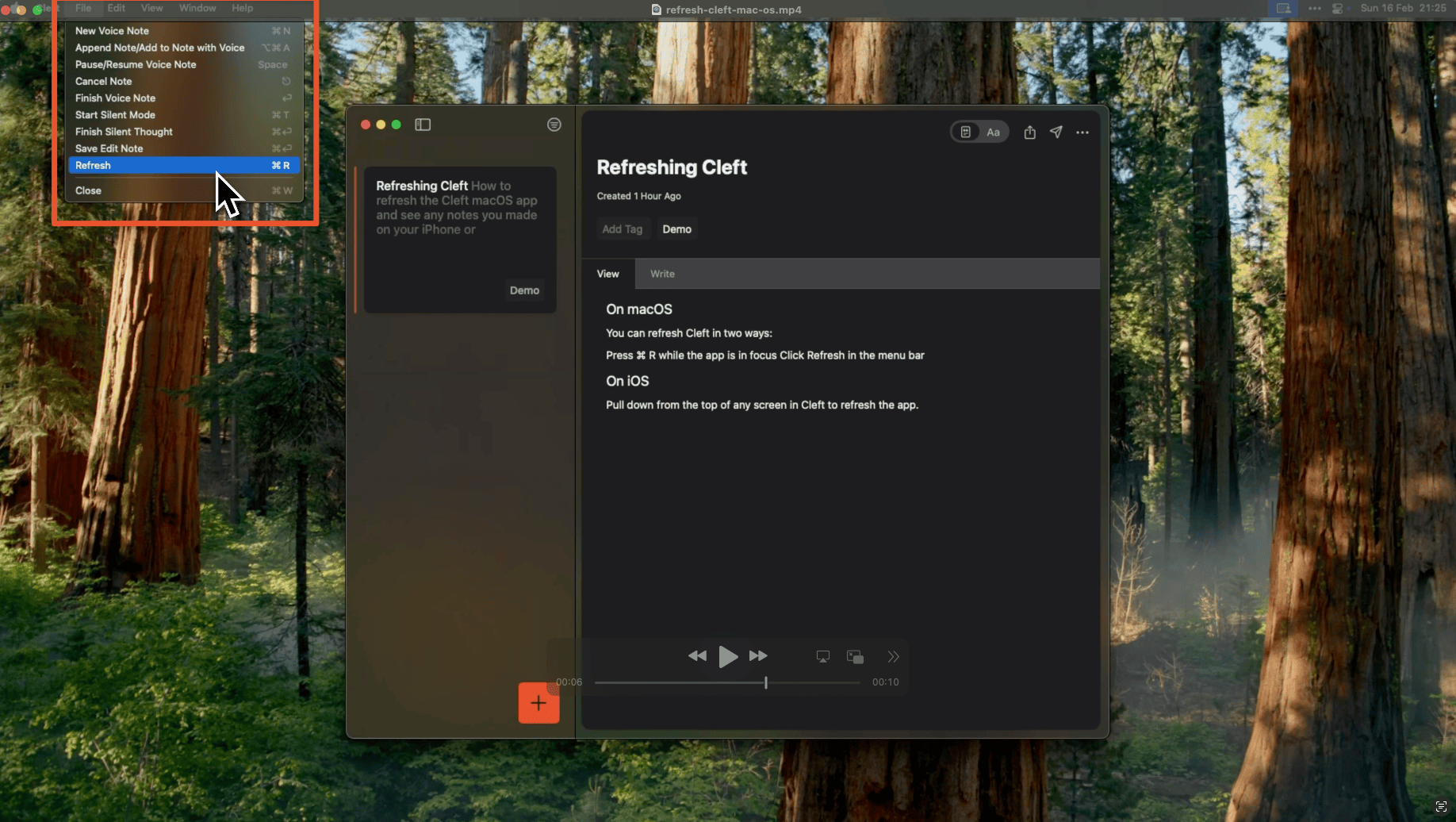The width and height of the screenshot is (1456, 822).
Task: Click the orange new note plus button
Action: (x=538, y=702)
